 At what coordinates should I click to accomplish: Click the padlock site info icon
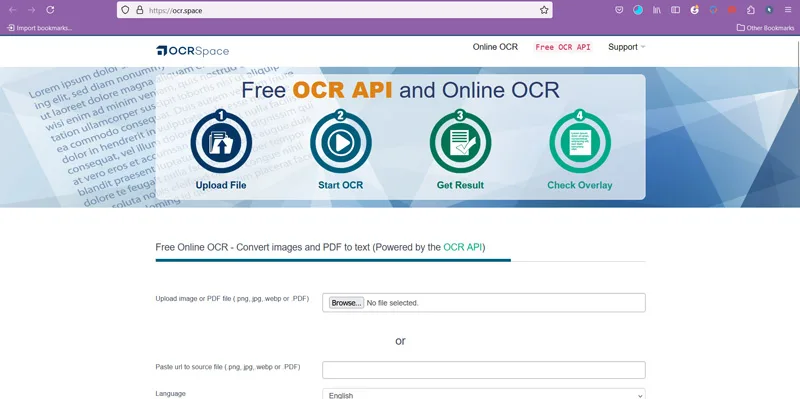pos(140,10)
